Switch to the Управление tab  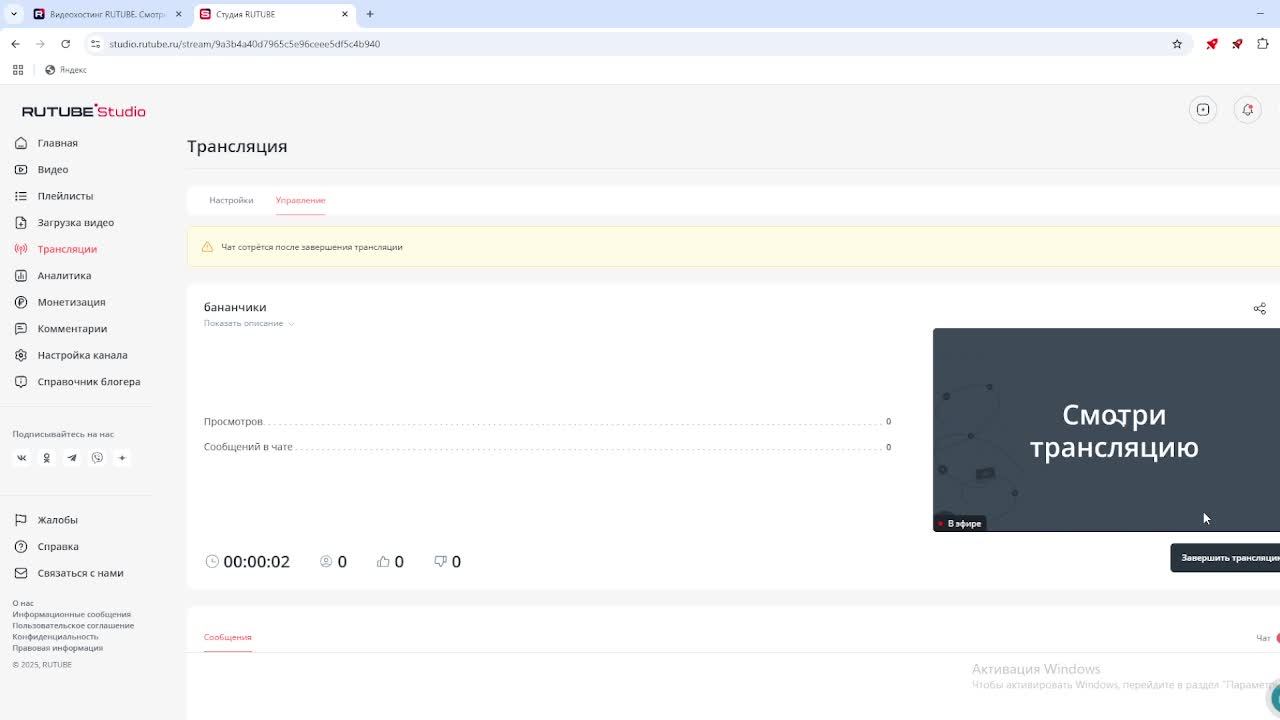pyautogui.click(x=301, y=200)
